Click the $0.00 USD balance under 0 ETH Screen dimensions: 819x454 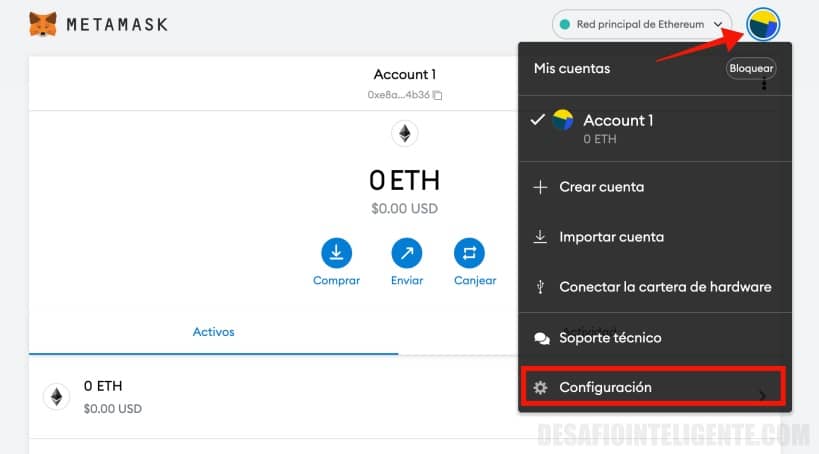pyautogui.click(x=404, y=209)
